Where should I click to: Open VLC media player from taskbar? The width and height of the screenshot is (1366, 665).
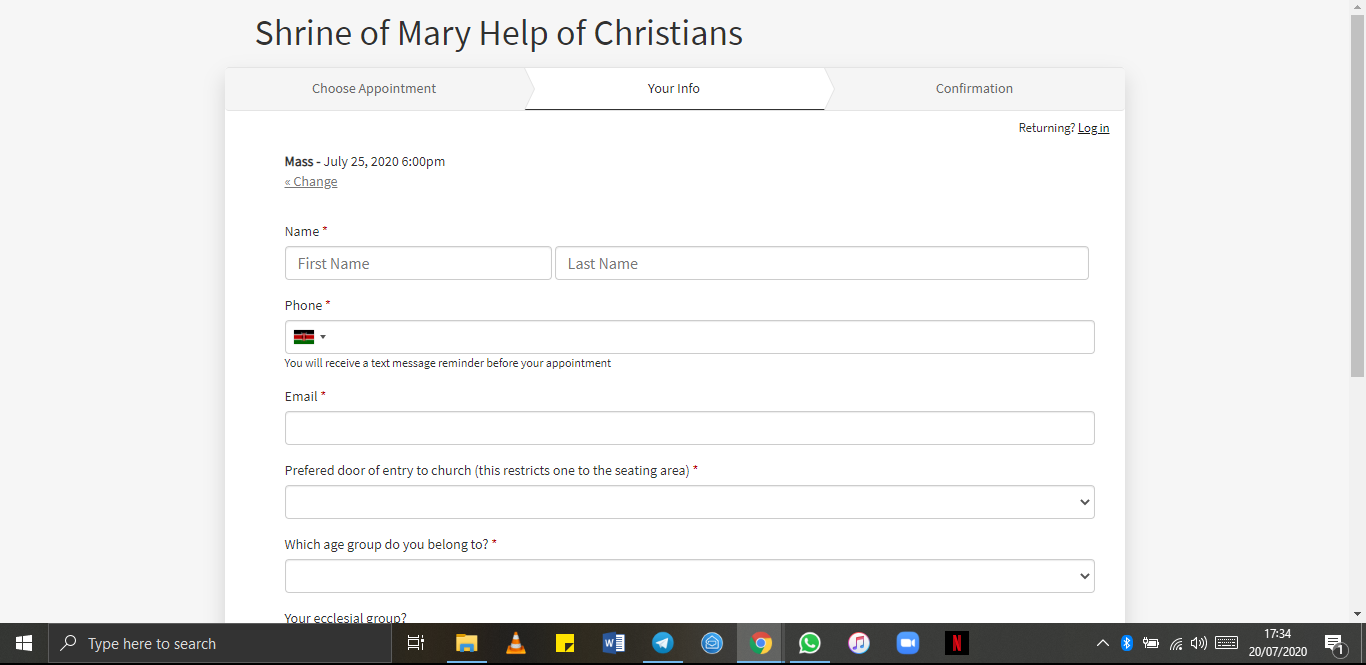[516, 644]
